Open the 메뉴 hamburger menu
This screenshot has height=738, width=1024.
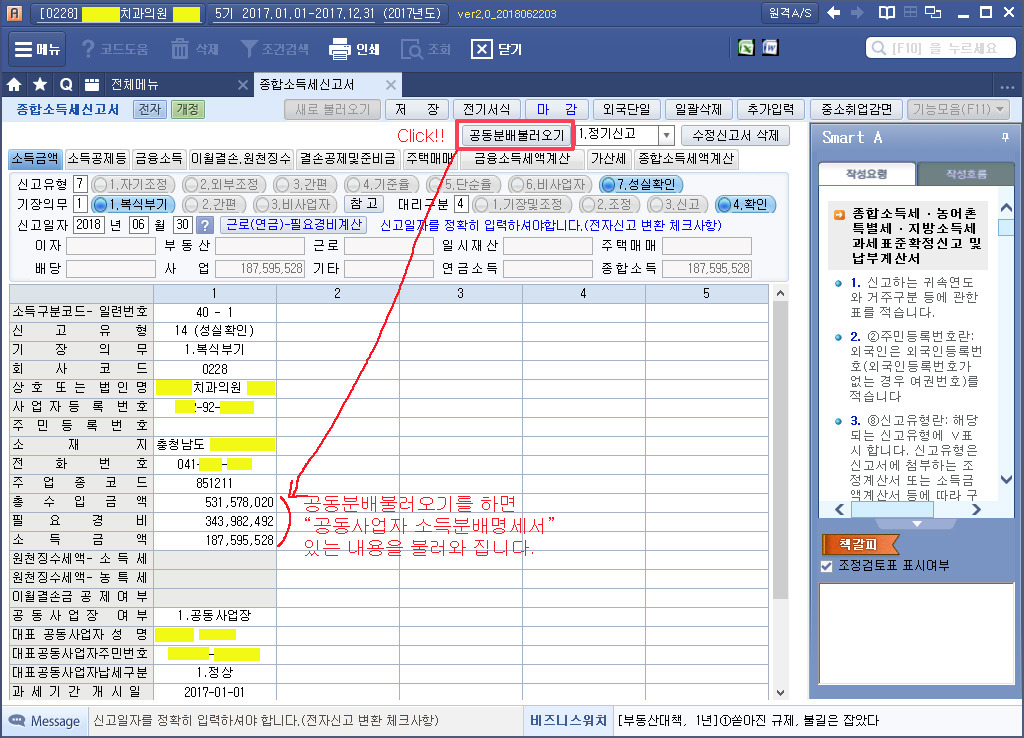point(37,49)
